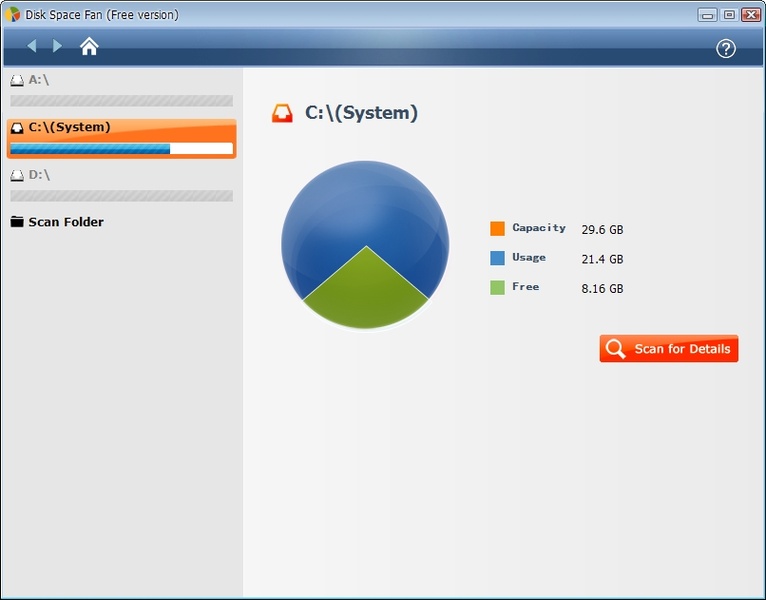Image resolution: width=766 pixels, height=600 pixels.
Task: Minimize the Disk Space Fan window
Action: point(707,15)
